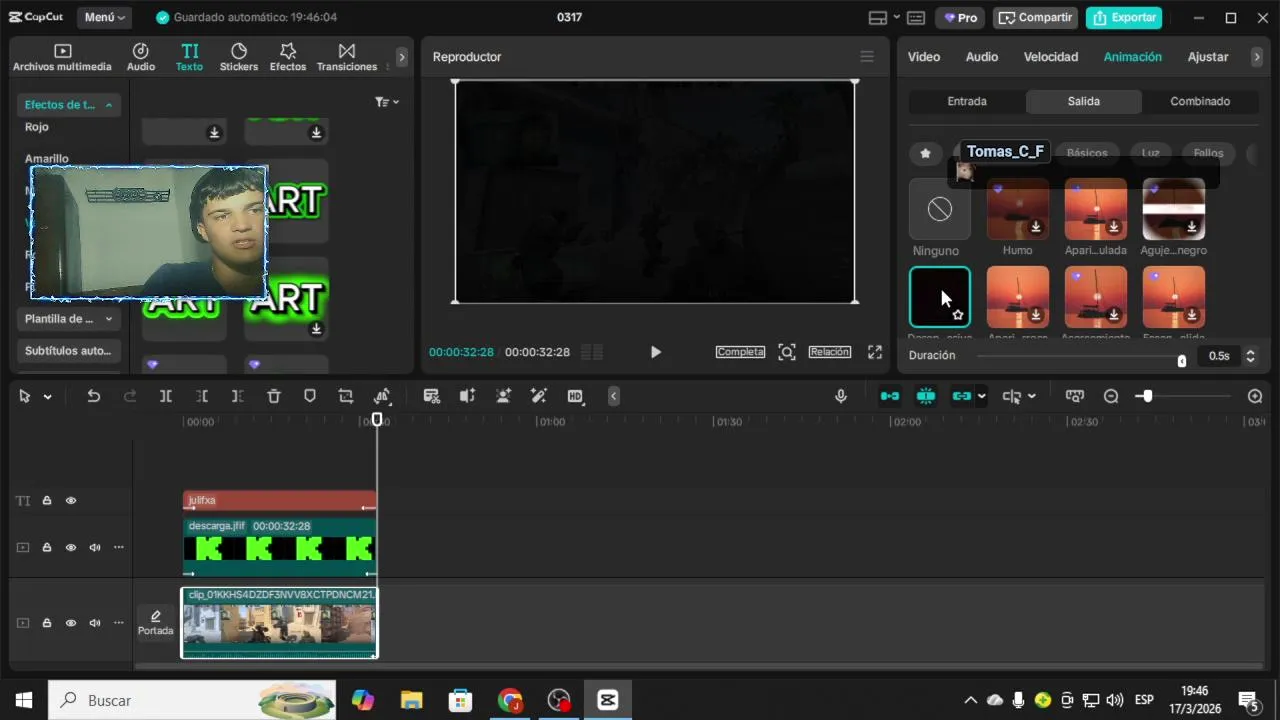Click the Completa quality button
The image size is (1280, 720).
tap(740, 352)
